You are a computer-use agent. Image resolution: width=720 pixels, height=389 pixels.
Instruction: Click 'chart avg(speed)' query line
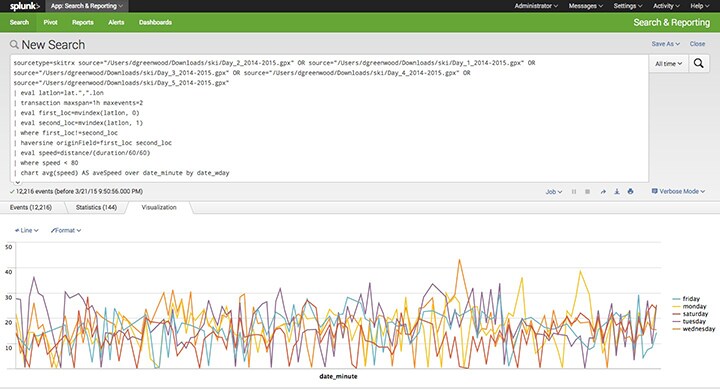121,173
